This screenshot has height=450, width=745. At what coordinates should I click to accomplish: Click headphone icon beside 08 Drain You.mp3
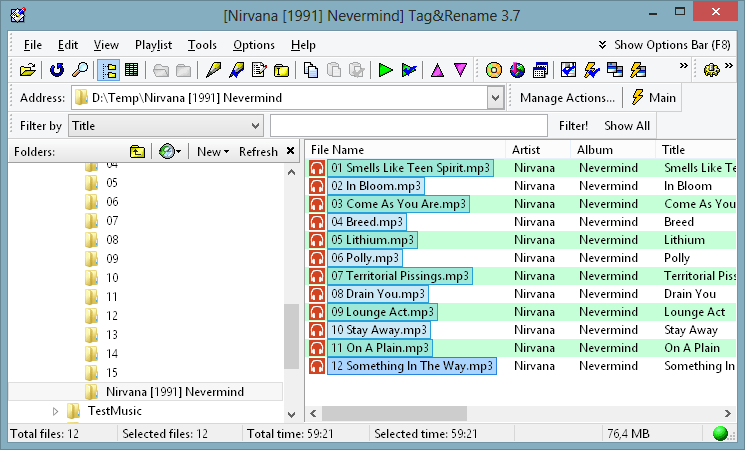coord(317,294)
